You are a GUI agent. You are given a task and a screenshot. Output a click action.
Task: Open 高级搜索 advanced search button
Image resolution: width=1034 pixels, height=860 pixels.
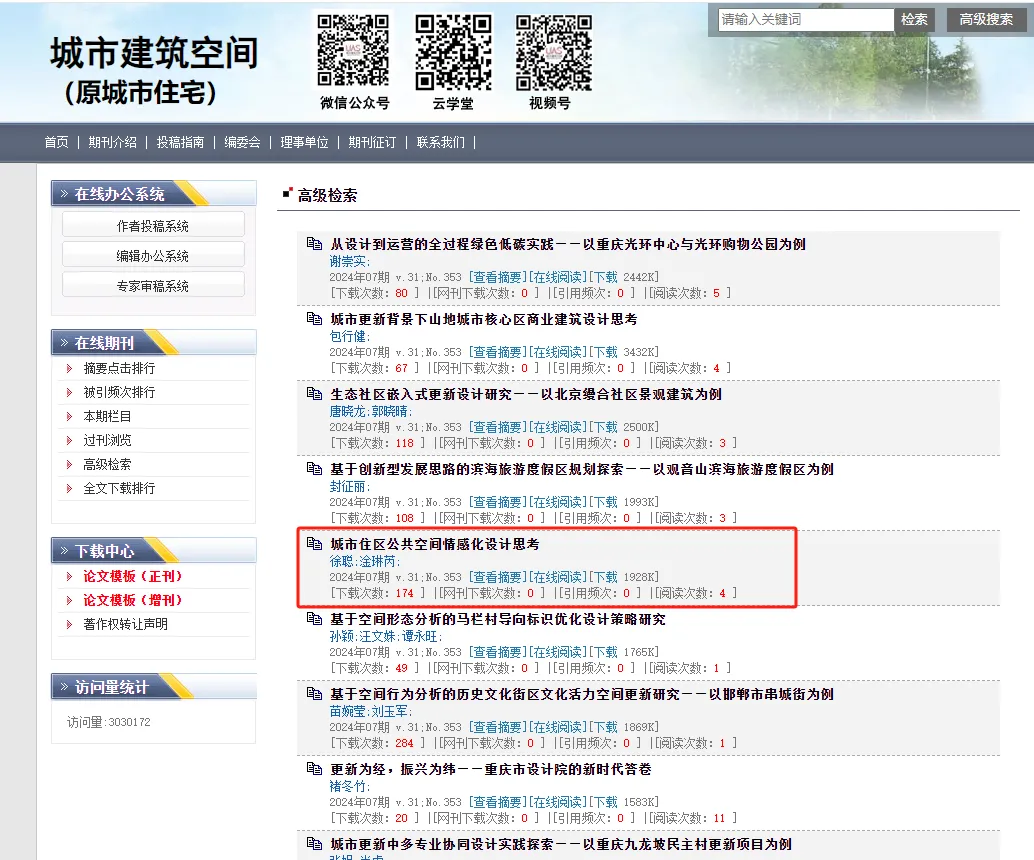click(x=986, y=20)
